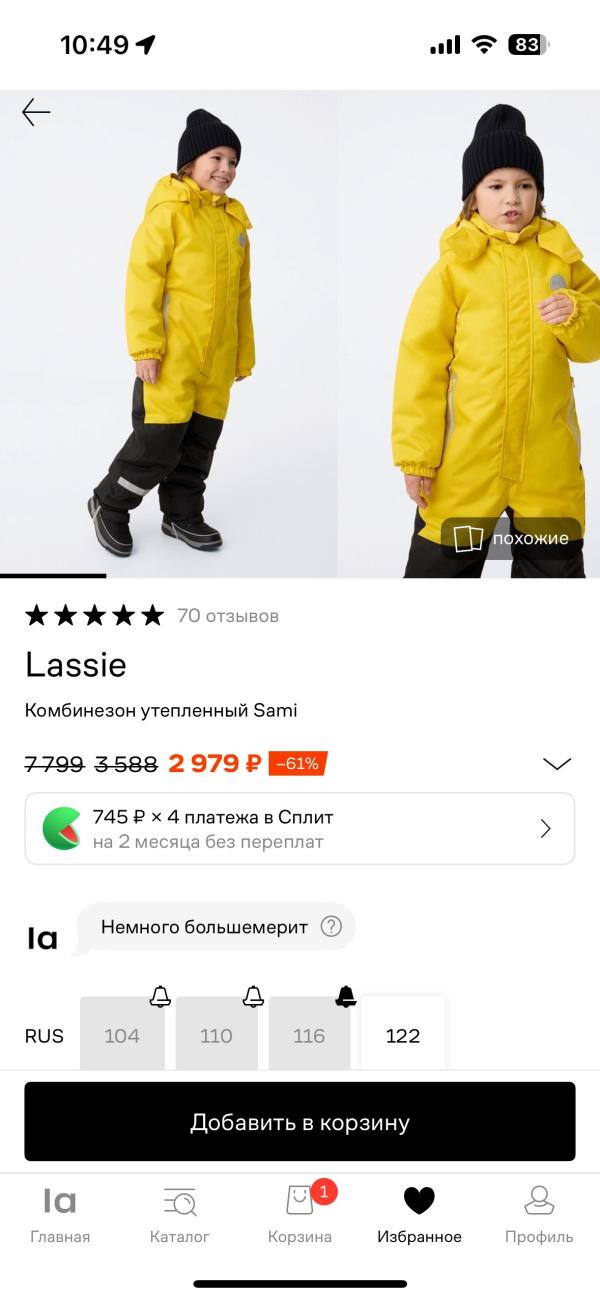The height and width of the screenshot is (1300, 600).
Task: Disable active bell for size 116
Action: click(346, 996)
